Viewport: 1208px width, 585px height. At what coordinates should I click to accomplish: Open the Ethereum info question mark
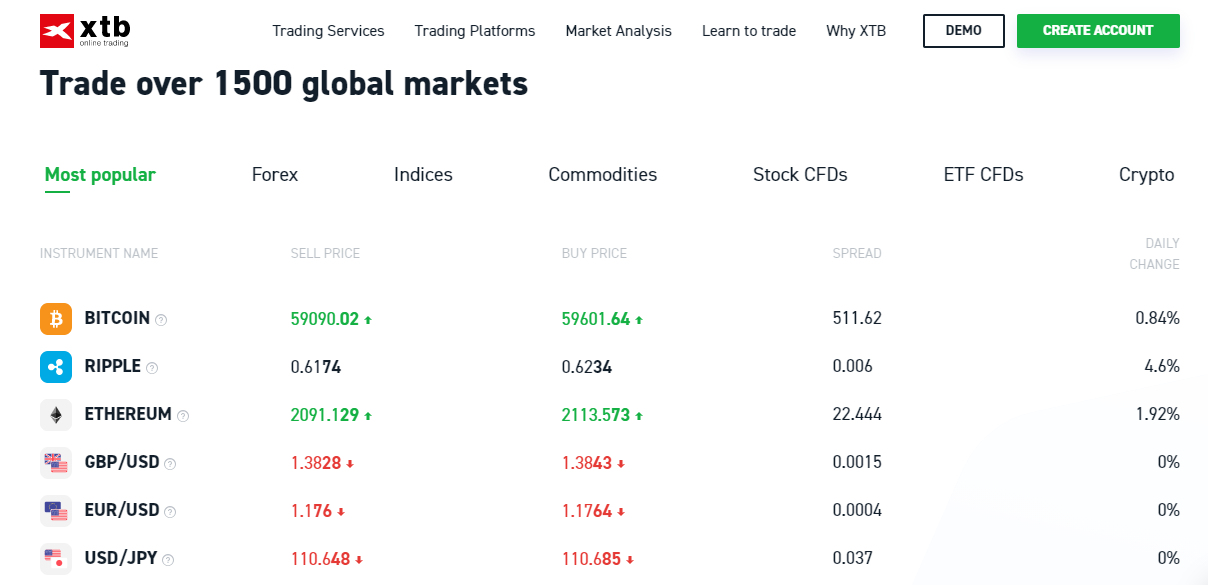pos(183,416)
